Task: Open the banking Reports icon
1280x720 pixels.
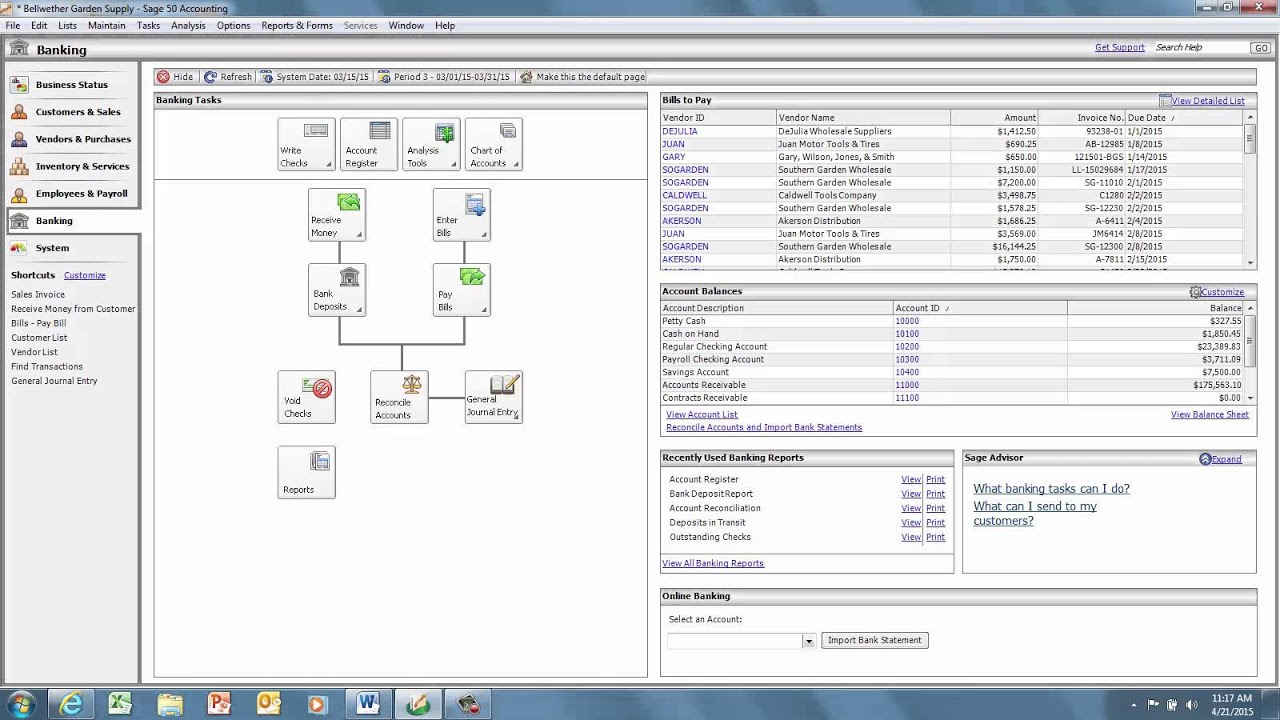Action: click(306, 472)
